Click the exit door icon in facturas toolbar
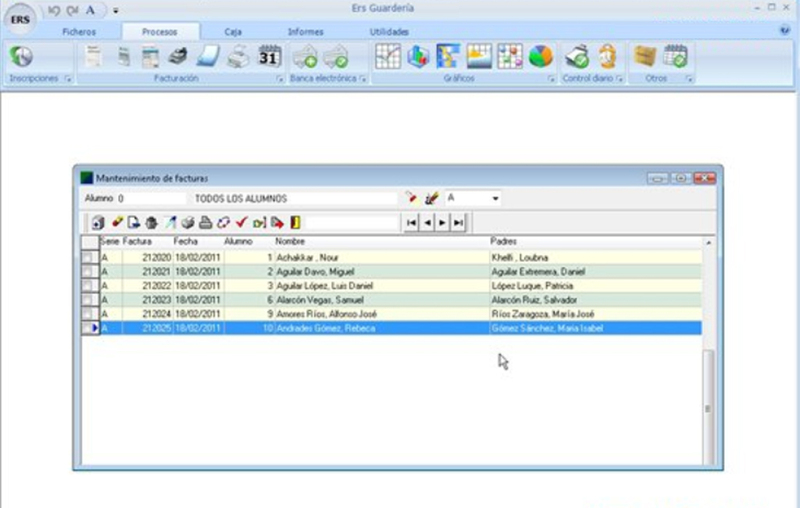This screenshot has width=800, height=508. (295, 222)
